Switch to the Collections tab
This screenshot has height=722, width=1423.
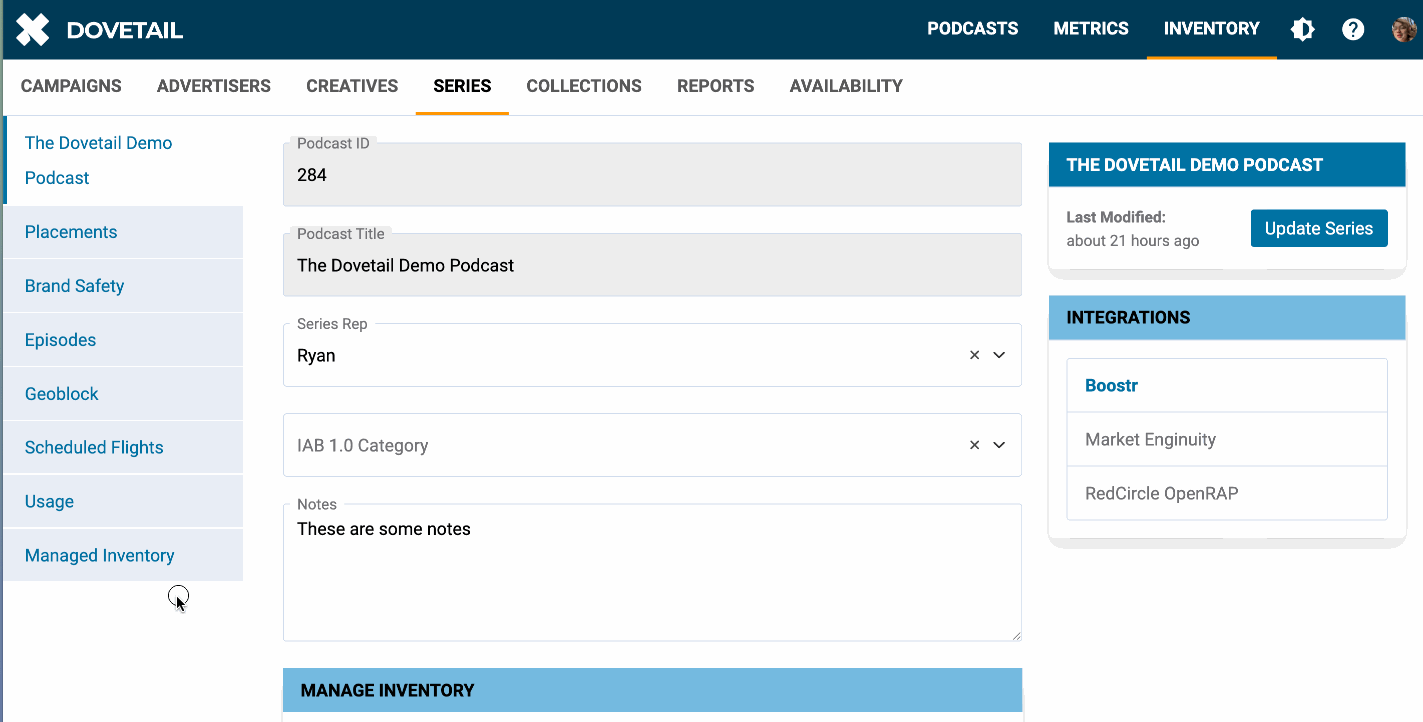point(584,86)
